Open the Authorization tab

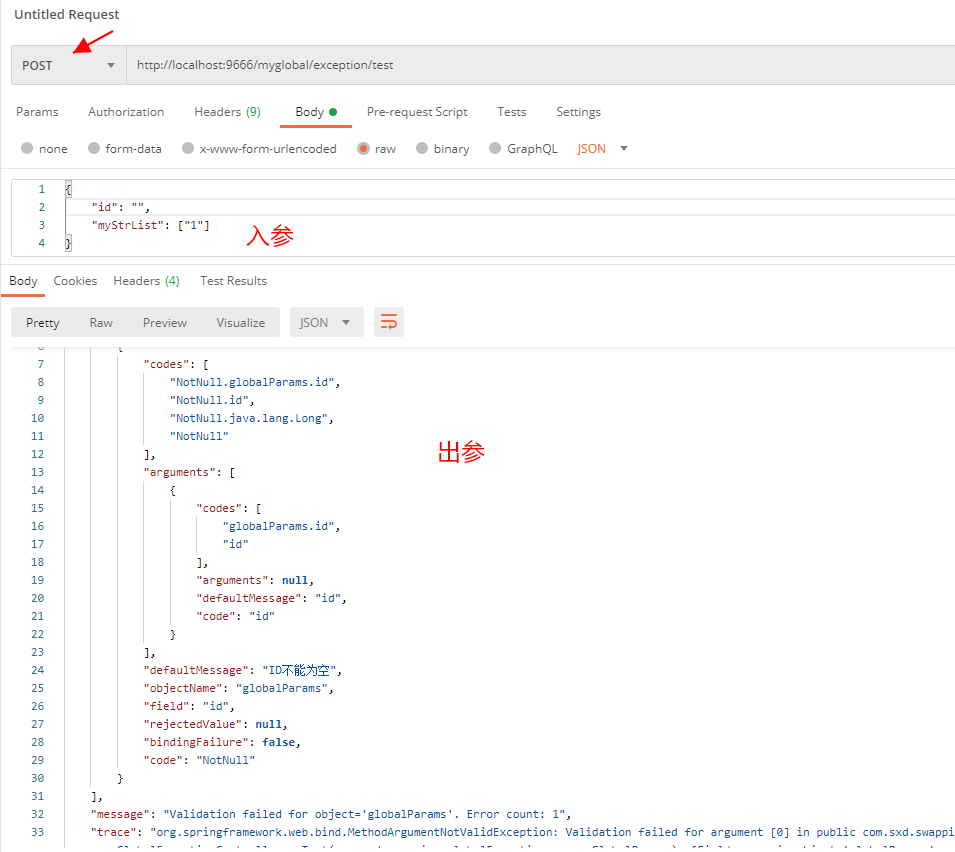pyautogui.click(x=126, y=112)
